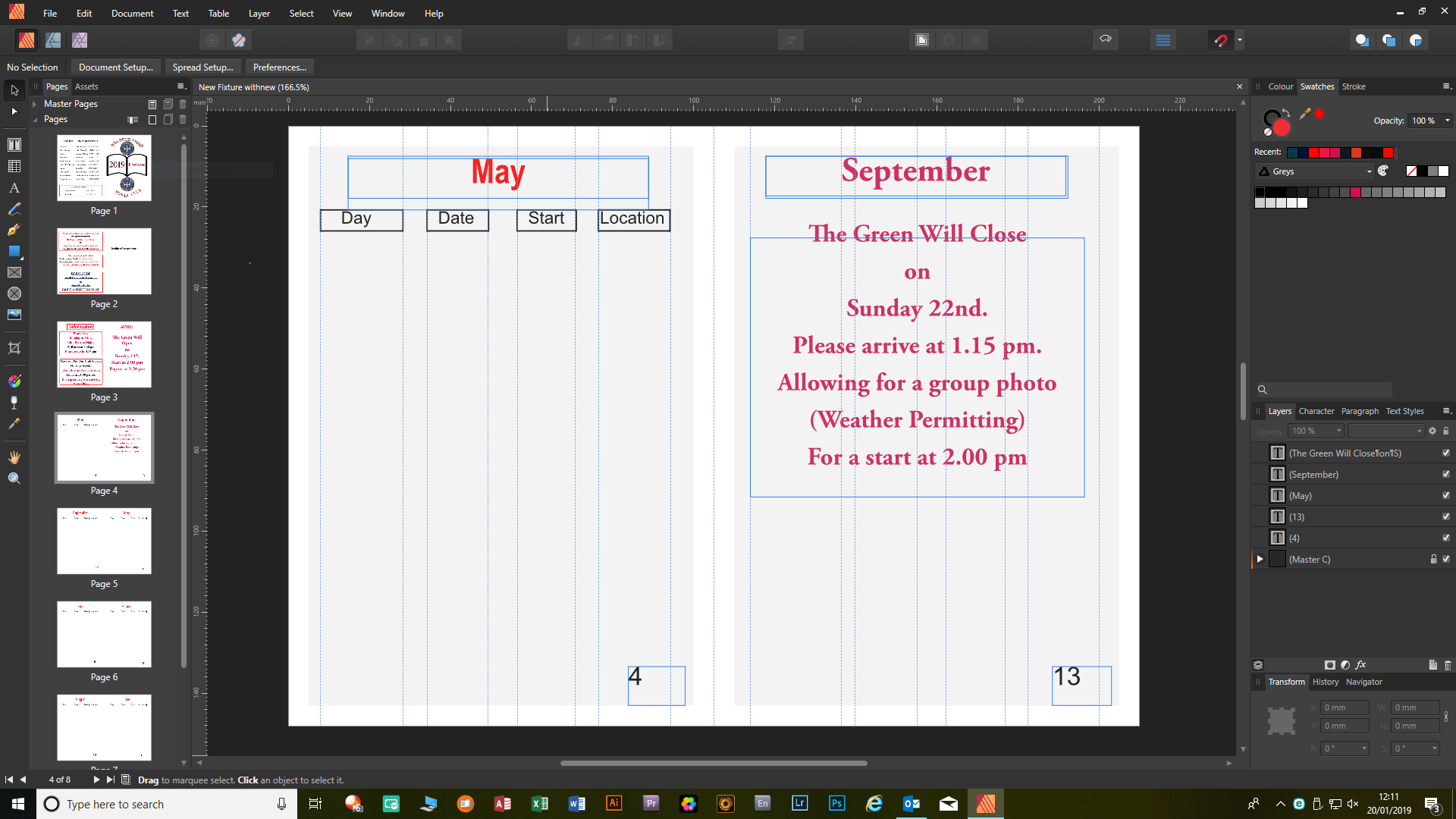Toggle visibility of the (May) layer
1456x819 pixels.
tap(1446, 495)
